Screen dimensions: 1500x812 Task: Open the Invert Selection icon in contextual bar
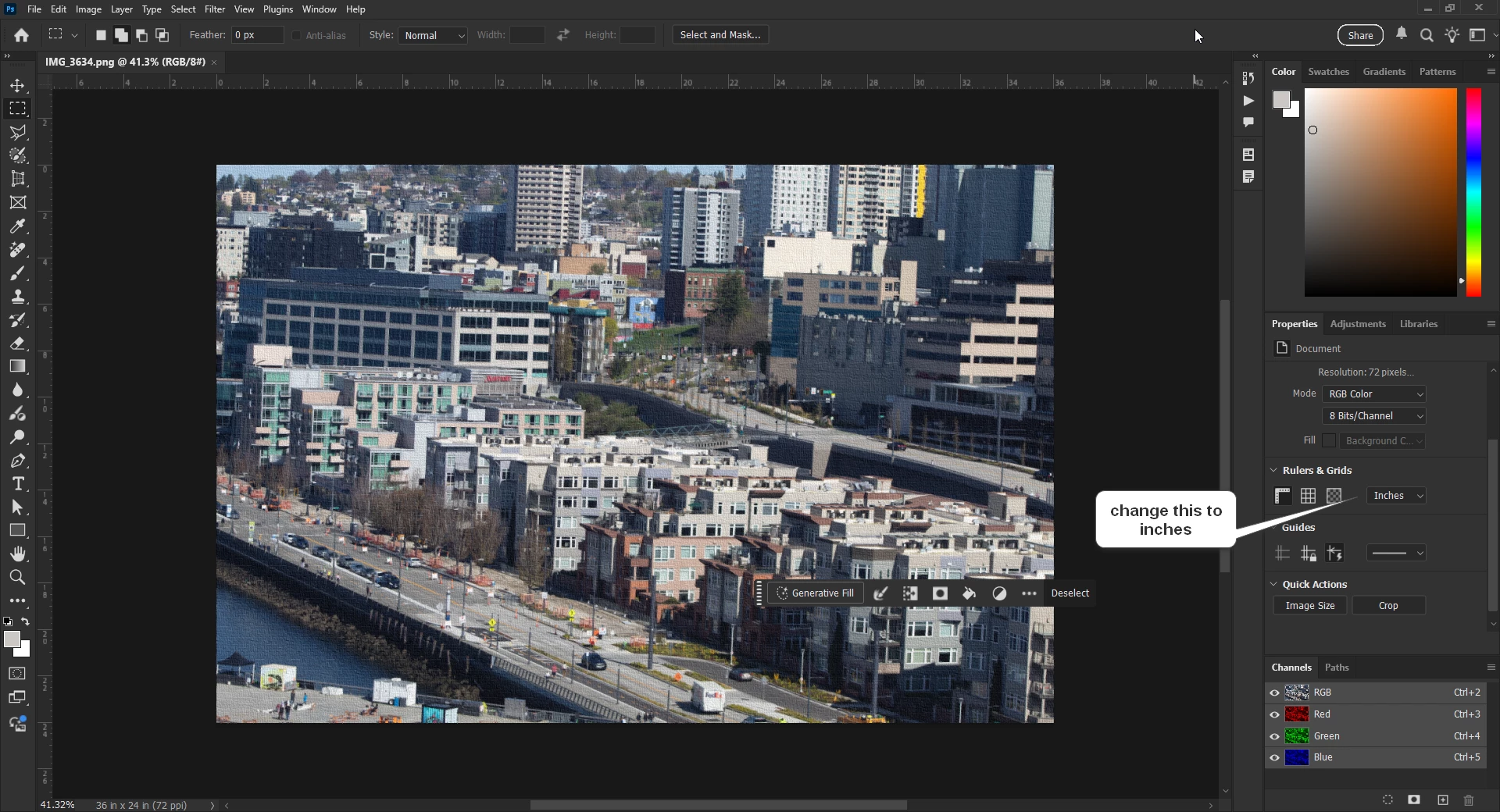[x=910, y=593]
